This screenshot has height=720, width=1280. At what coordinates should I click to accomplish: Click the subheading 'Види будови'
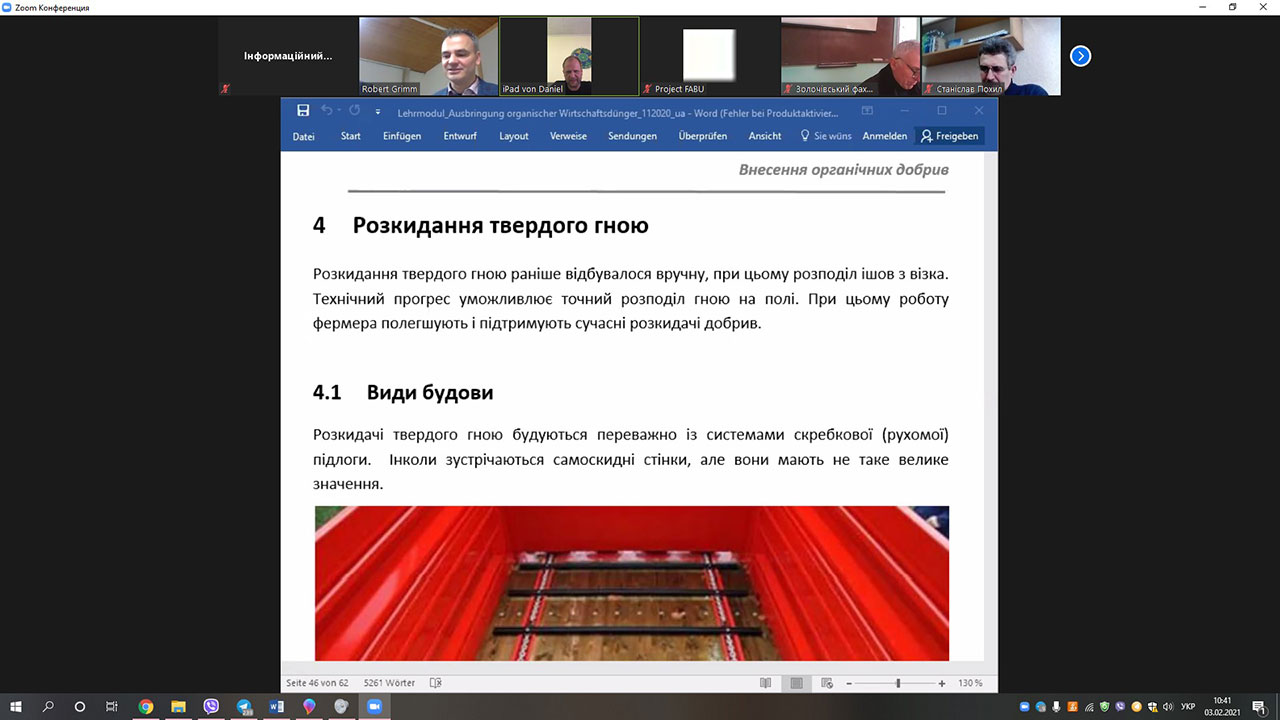click(x=430, y=393)
